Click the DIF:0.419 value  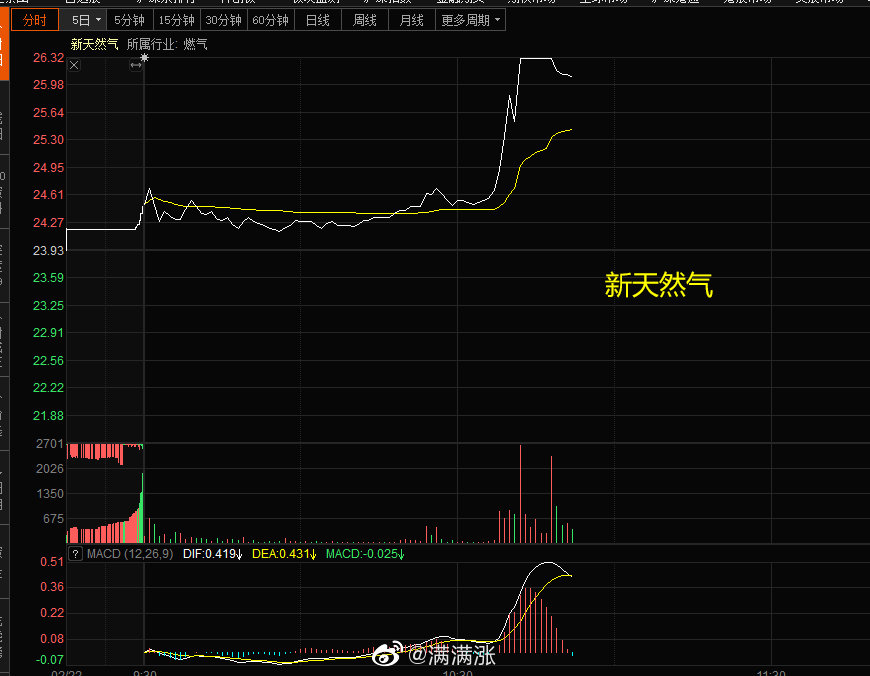pyautogui.click(x=213, y=554)
